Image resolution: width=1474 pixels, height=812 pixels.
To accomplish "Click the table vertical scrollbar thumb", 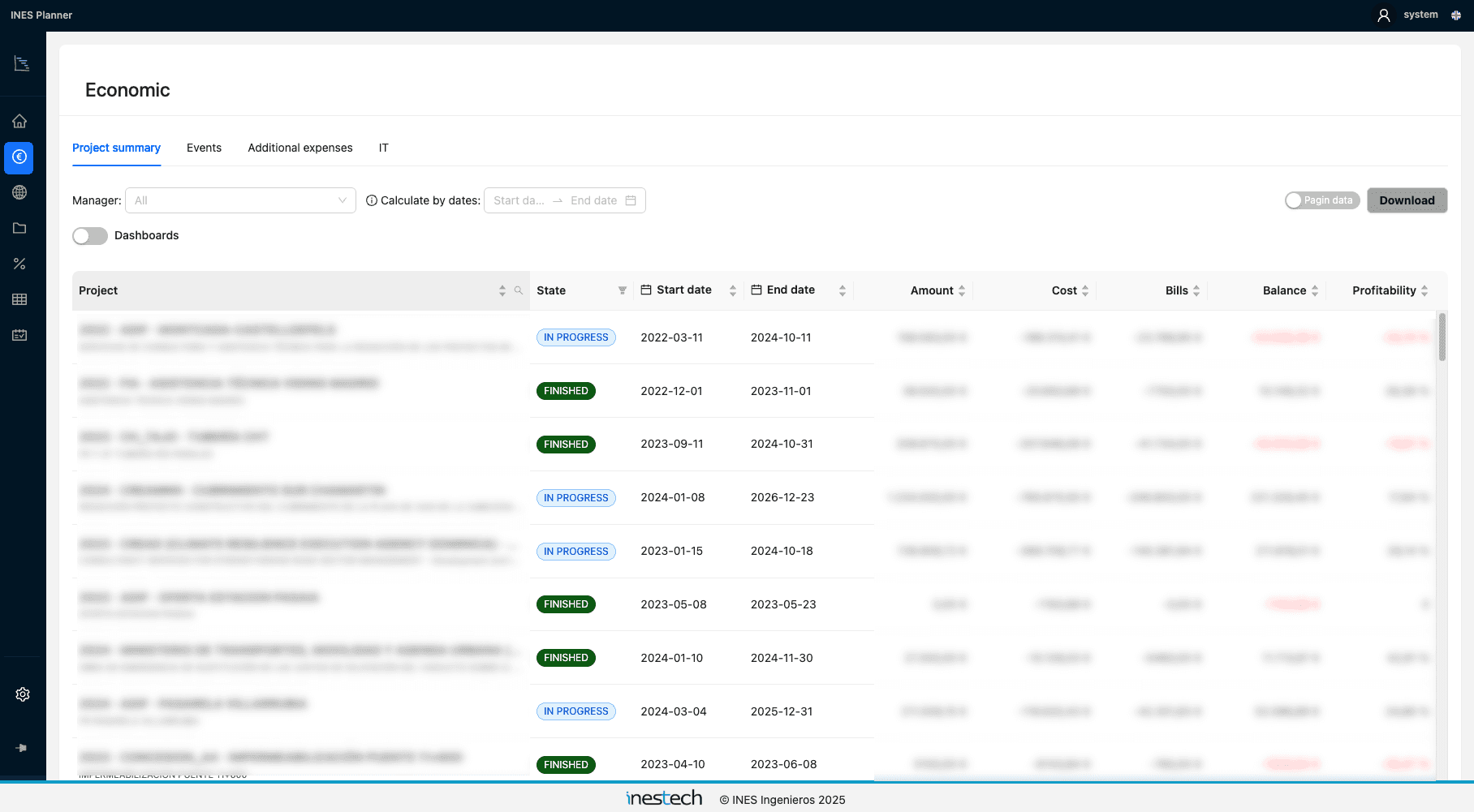I will [x=1442, y=337].
